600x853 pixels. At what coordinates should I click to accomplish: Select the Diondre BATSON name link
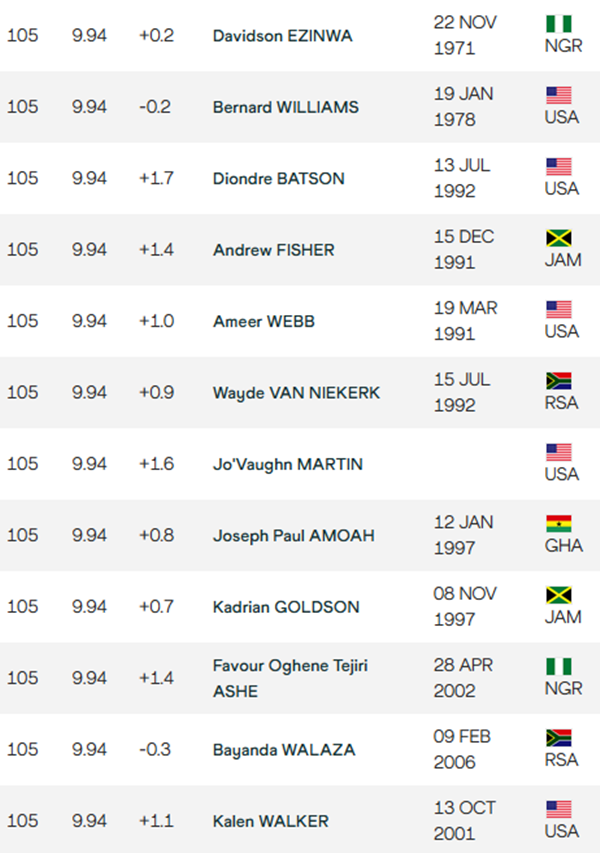pos(278,178)
